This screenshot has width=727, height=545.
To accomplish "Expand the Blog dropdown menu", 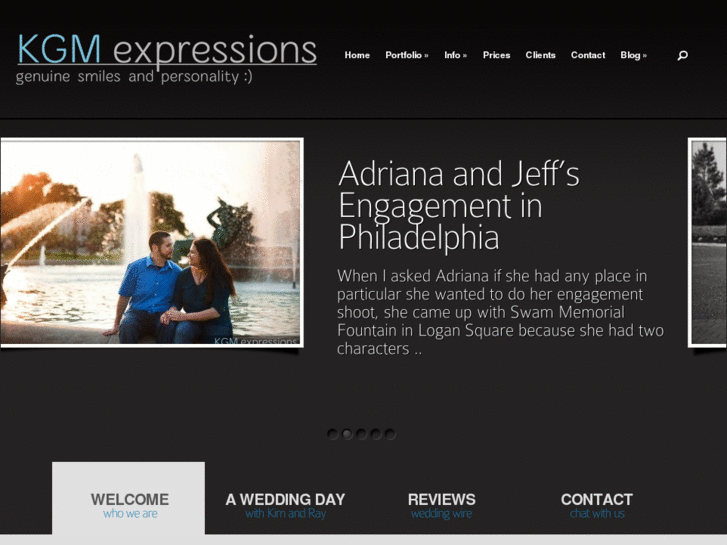I will (x=633, y=55).
